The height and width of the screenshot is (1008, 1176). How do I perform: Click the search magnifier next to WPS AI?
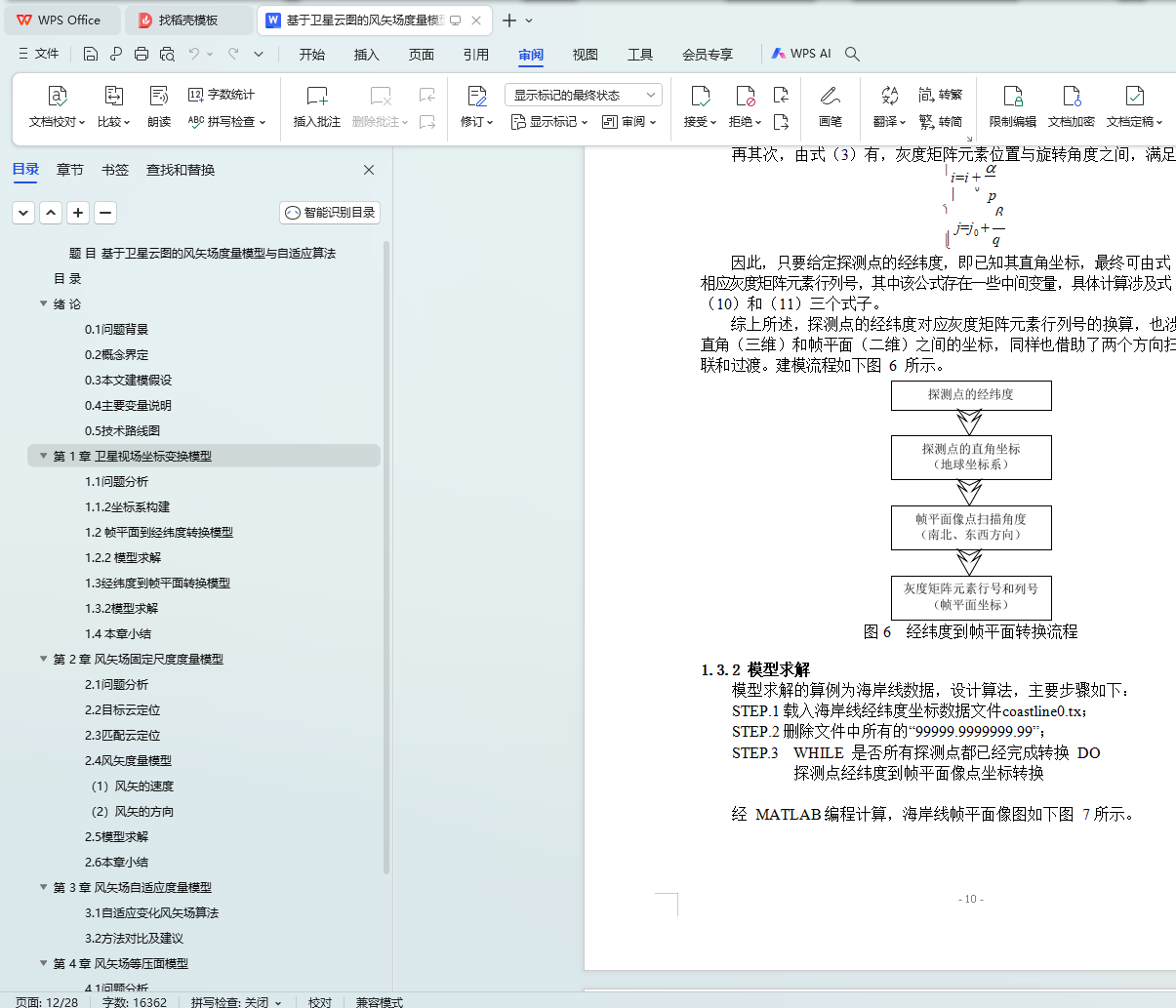pyautogui.click(x=852, y=54)
